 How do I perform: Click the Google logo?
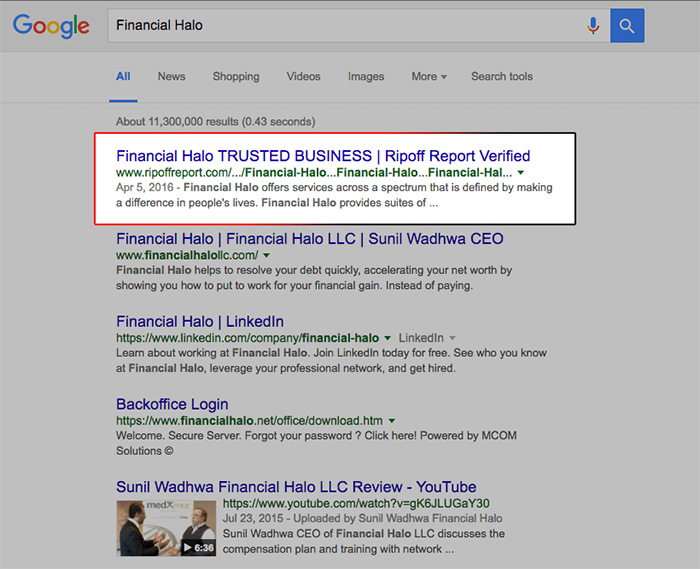point(51,26)
